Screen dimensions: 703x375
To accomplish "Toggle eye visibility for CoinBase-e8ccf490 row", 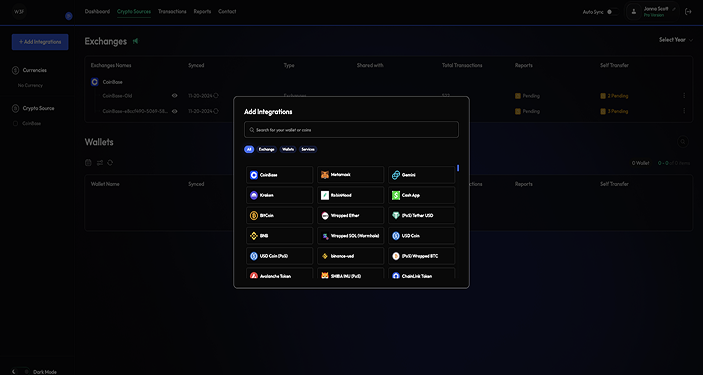I will tap(174, 111).
